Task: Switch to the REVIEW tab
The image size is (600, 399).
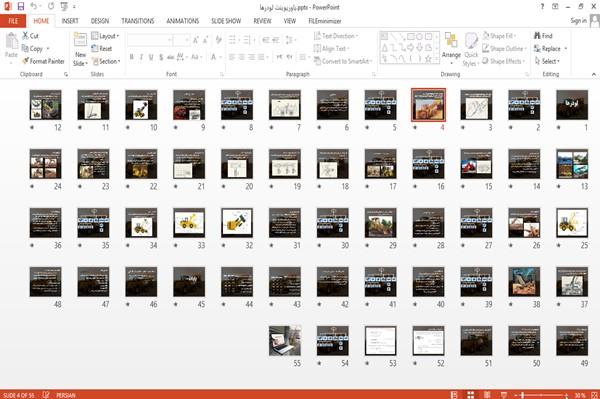Action: point(262,21)
